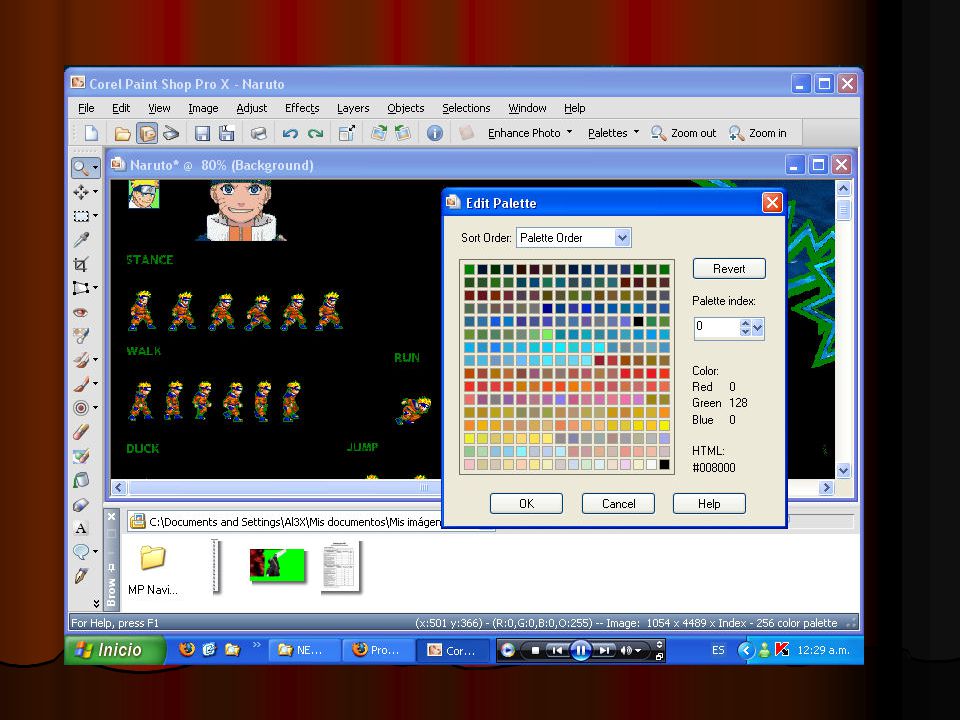Open the Sort Order dropdown
The width and height of the screenshot is (960, 720).
[x=622, y=238]
